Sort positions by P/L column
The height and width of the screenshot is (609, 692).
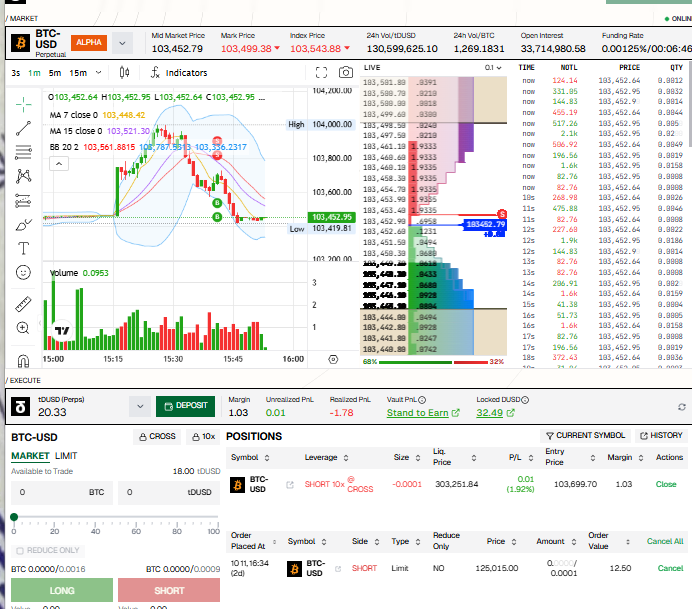521,458
